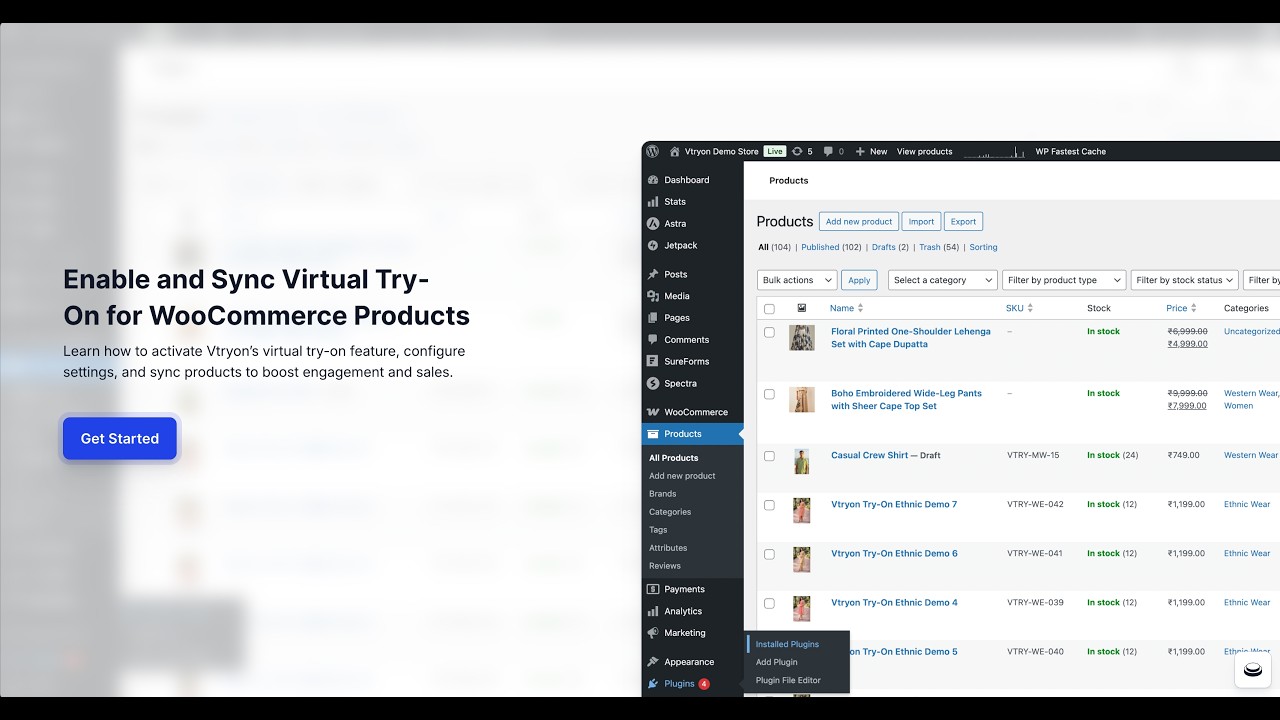Click the Get Started button

[120, 438]
